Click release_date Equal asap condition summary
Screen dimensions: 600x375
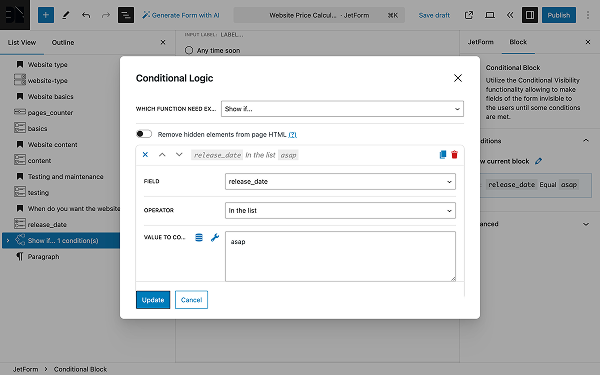[x=536, y=185]
